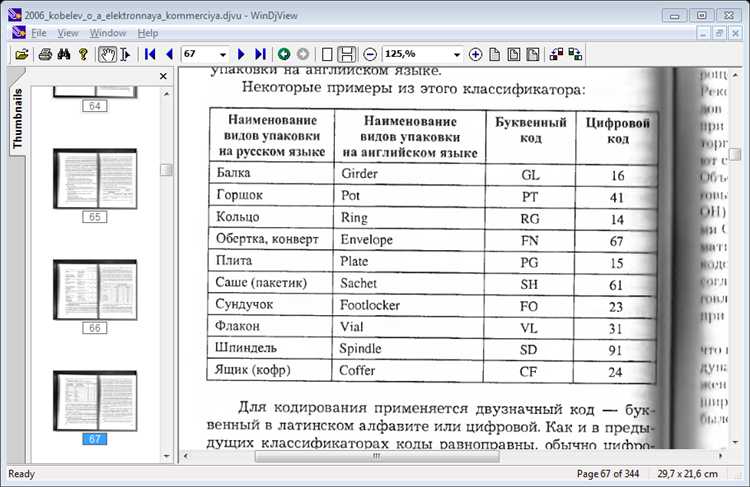Click the document icon in the menu bar
Screen dimensions: 750x487
click(x=19, y=33)
